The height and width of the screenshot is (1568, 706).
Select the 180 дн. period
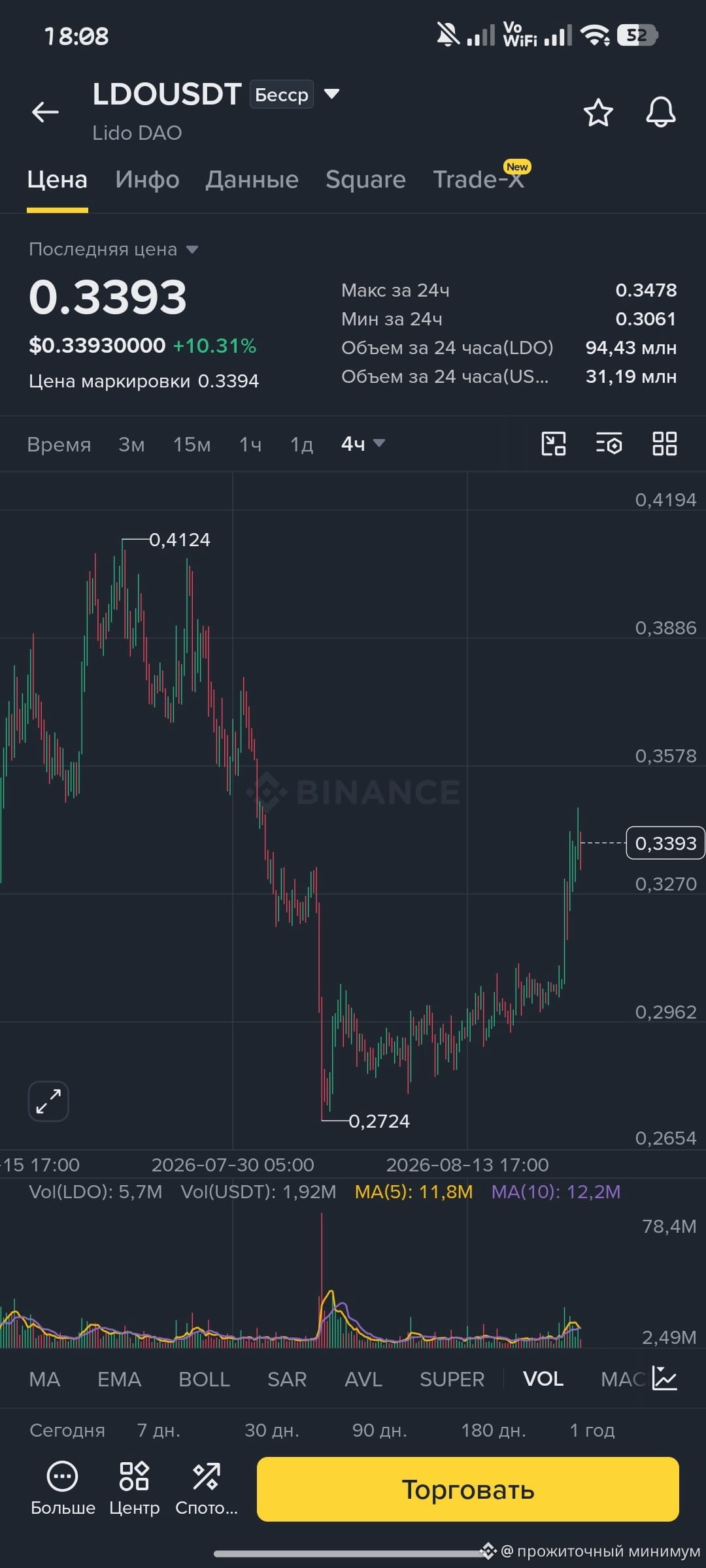pyautogui.click(x=494, y=1430)
